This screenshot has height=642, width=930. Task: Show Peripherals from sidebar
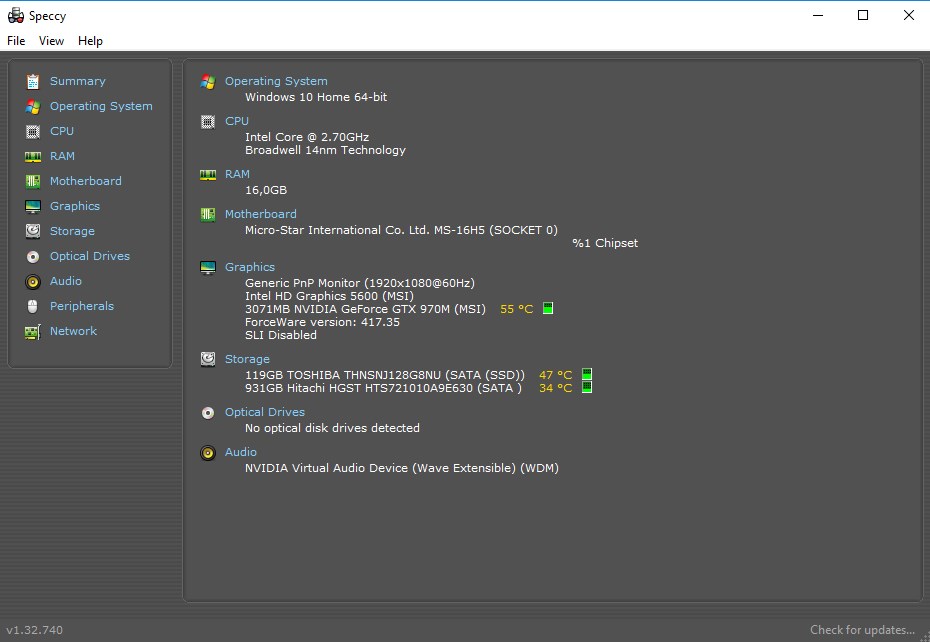click(x=82, y=306)
